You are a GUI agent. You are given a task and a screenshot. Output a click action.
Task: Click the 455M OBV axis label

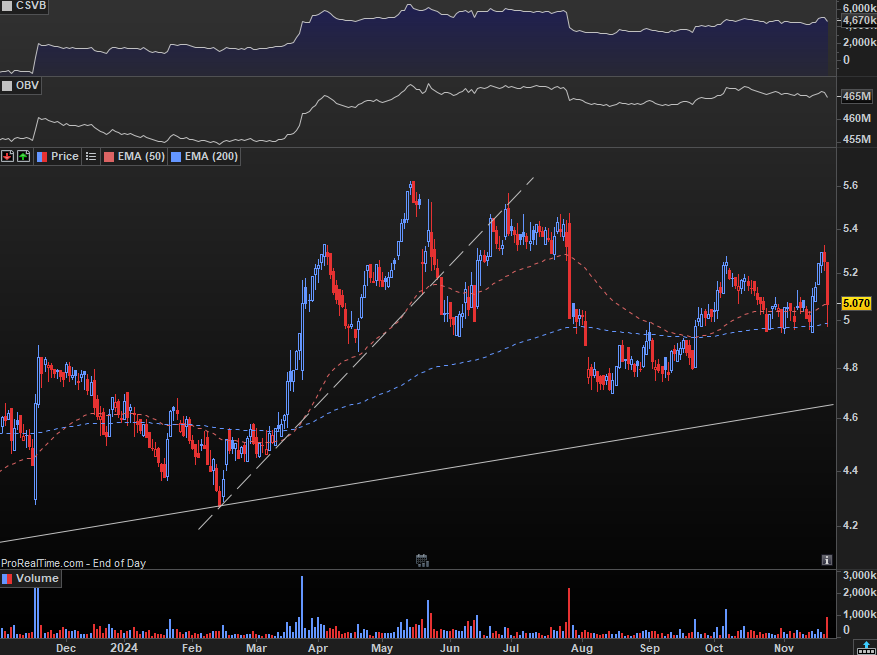pos(856,139)
